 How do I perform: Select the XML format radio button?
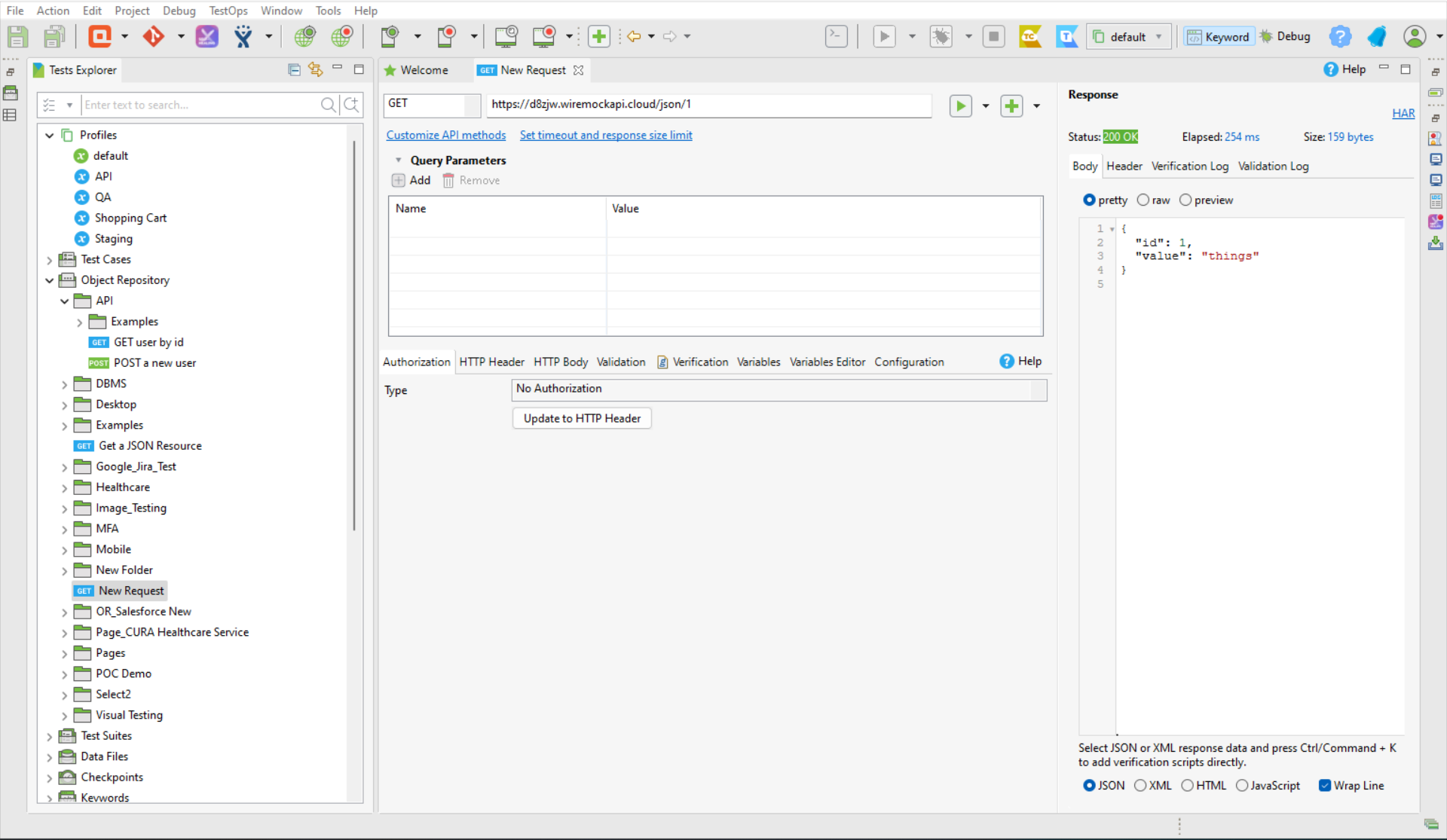1140,785
